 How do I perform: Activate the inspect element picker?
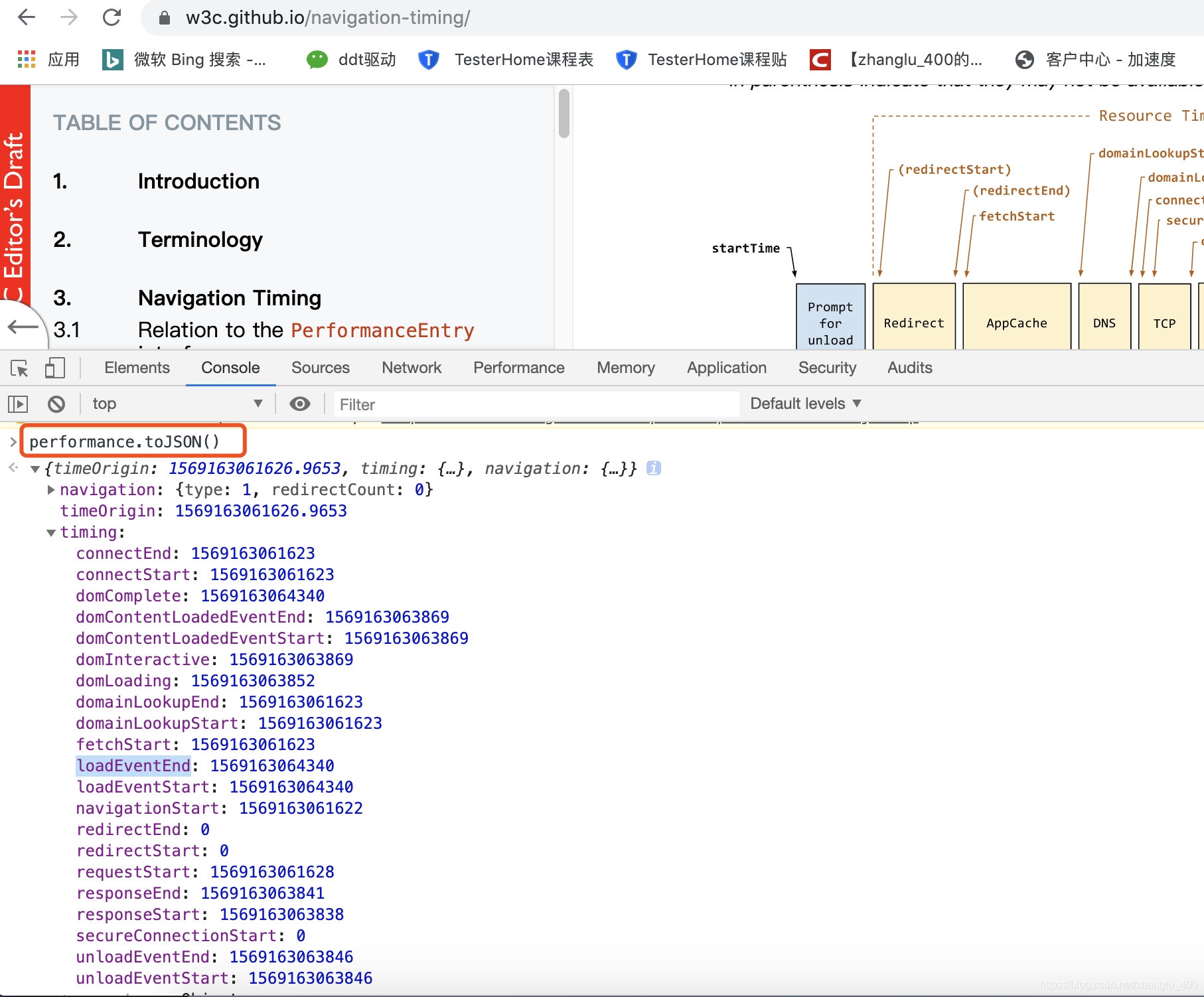19,368
